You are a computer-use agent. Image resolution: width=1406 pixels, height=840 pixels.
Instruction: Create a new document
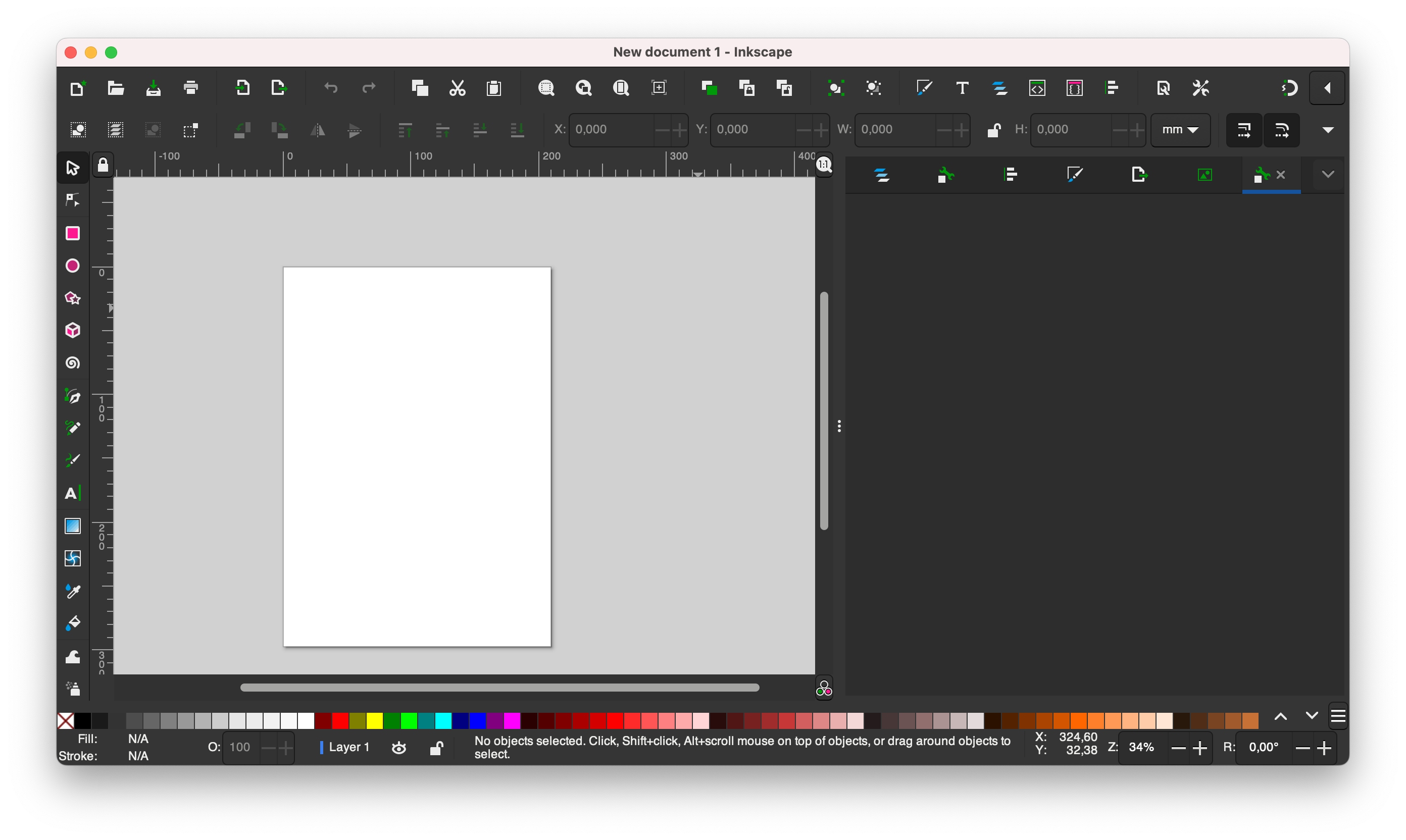(78, 88)
